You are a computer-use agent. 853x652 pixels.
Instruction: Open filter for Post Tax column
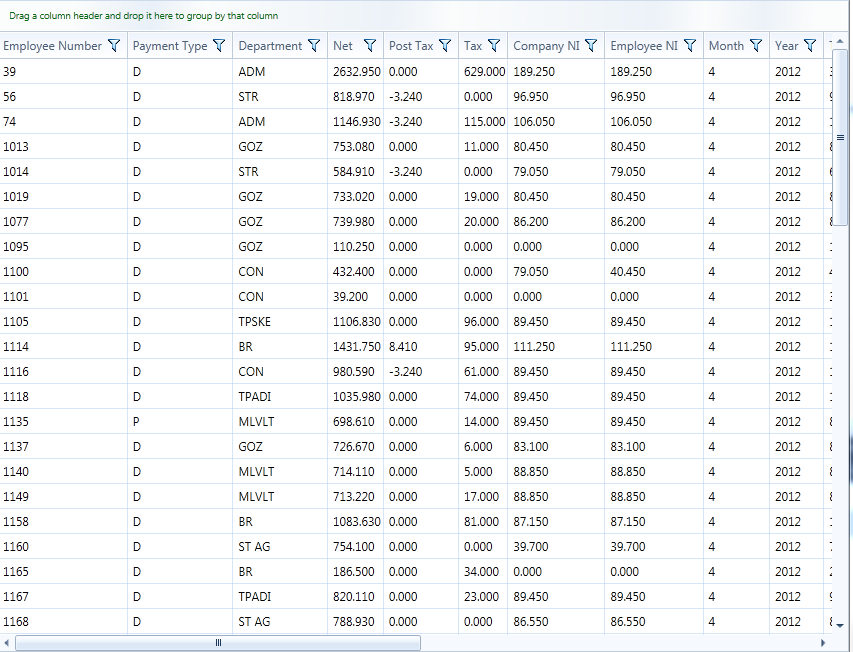pyautogui.click(x=445, y=46)
